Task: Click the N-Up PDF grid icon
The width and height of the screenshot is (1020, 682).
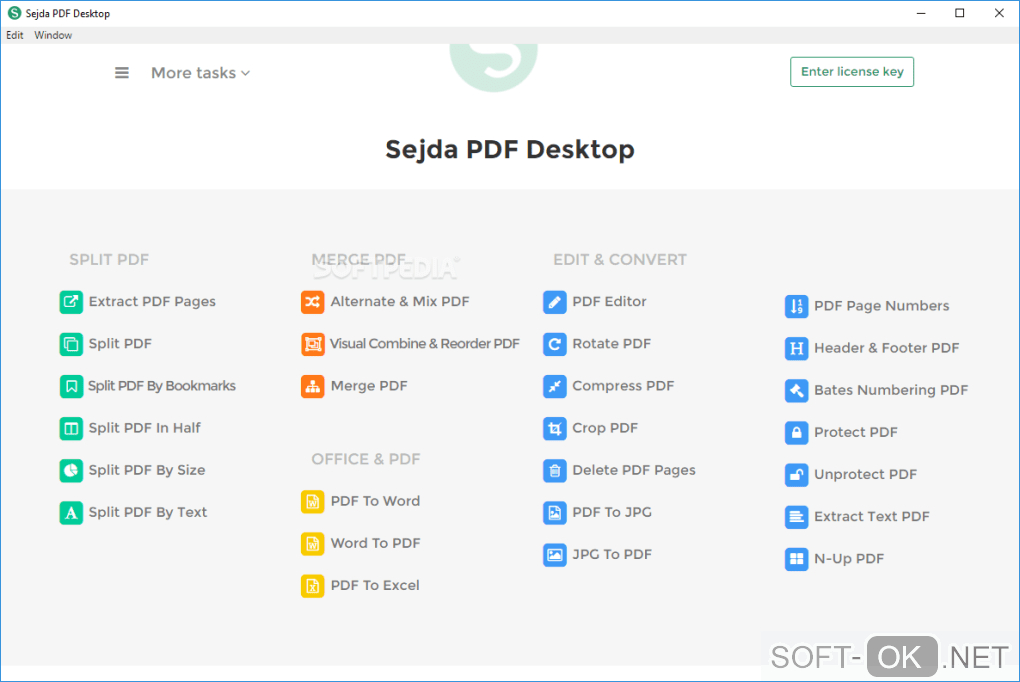Action: 796,559
